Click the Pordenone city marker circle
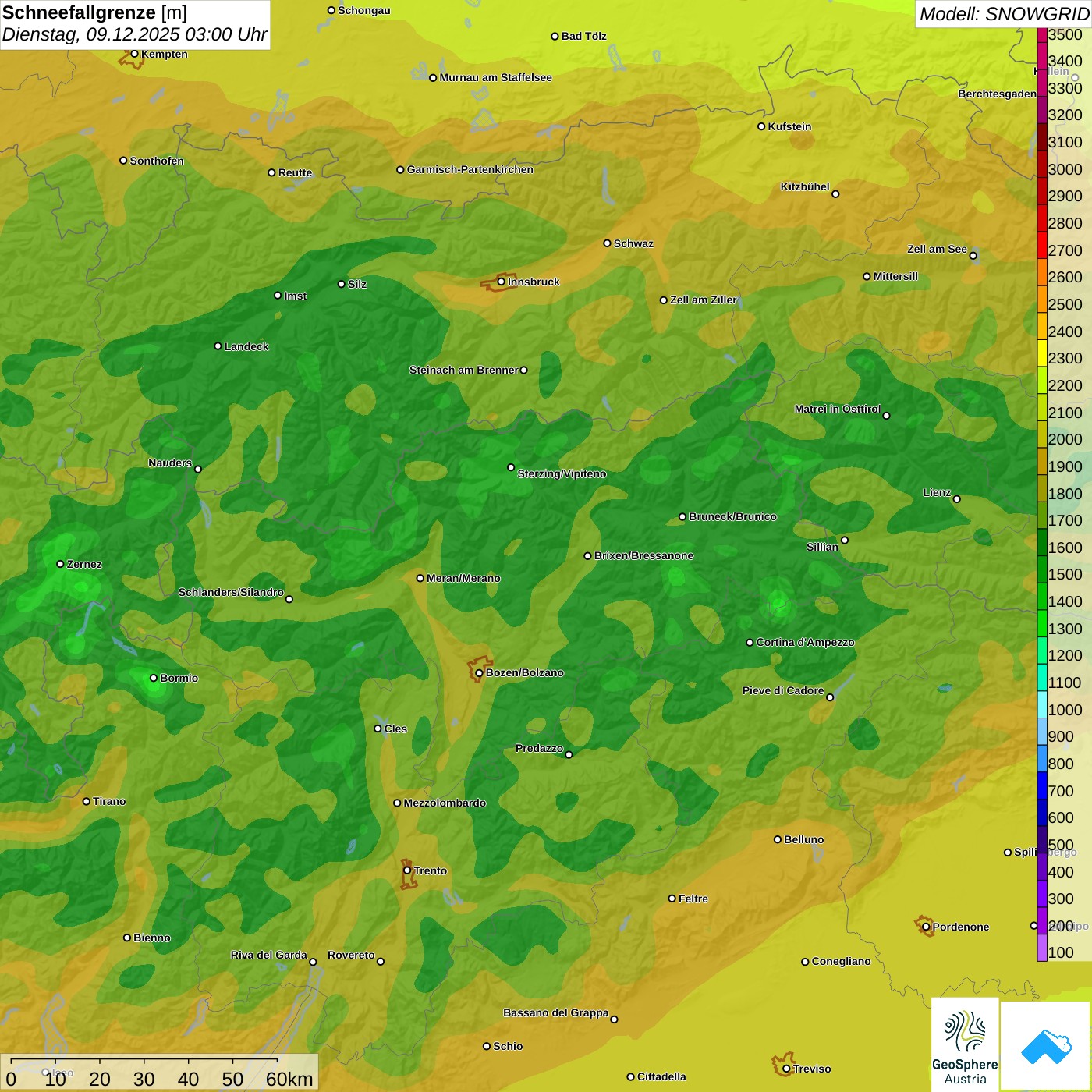1092x1092 pixels. 926,927
